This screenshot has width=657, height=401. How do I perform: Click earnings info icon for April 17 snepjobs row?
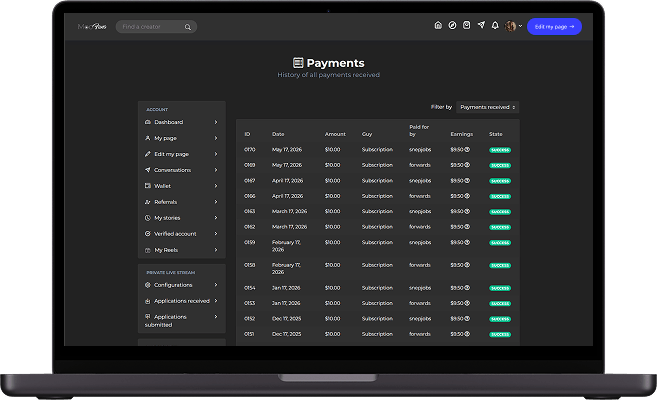[467, 181]
